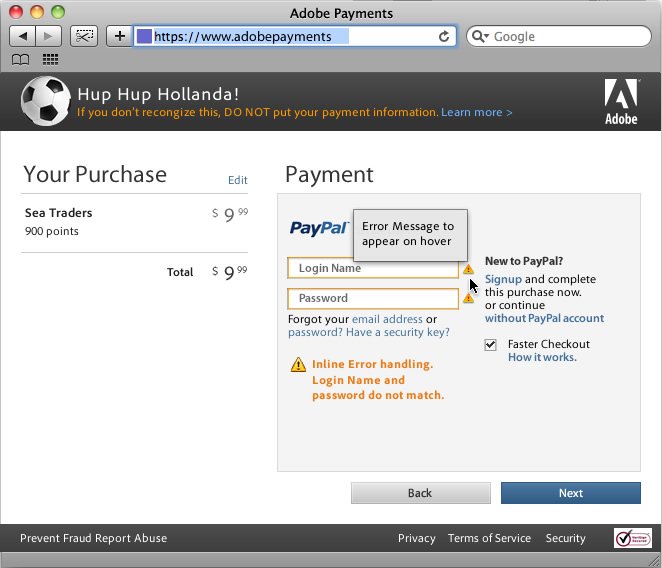Screen dimensions: 662x568
Task: Open the Top Sites grid icon
Action: tap(50, 60)
